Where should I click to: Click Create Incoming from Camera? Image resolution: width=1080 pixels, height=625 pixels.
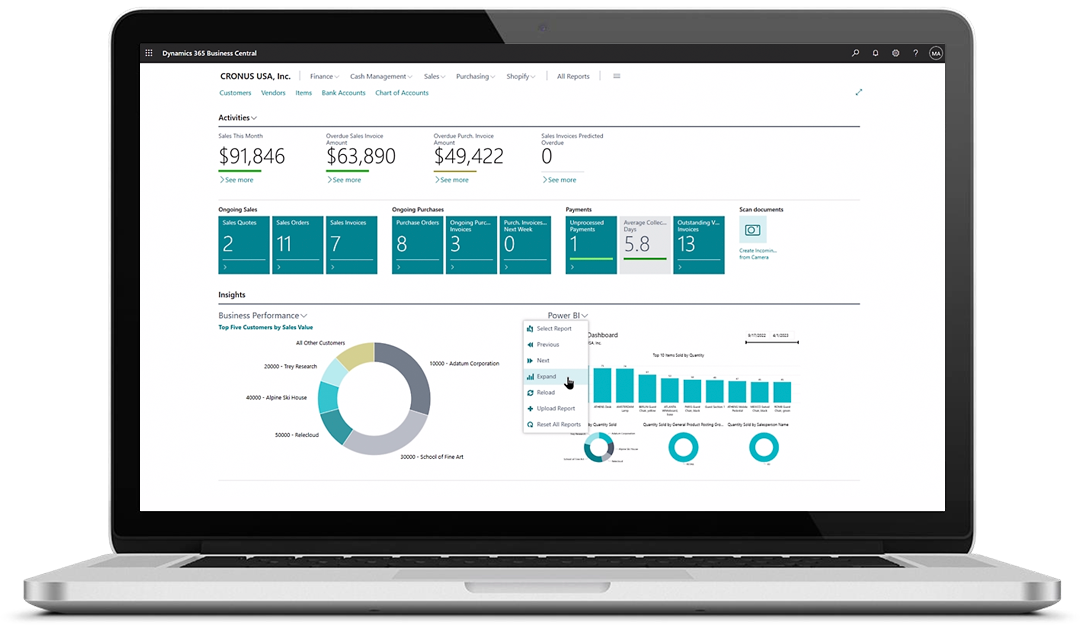[758, 254]
